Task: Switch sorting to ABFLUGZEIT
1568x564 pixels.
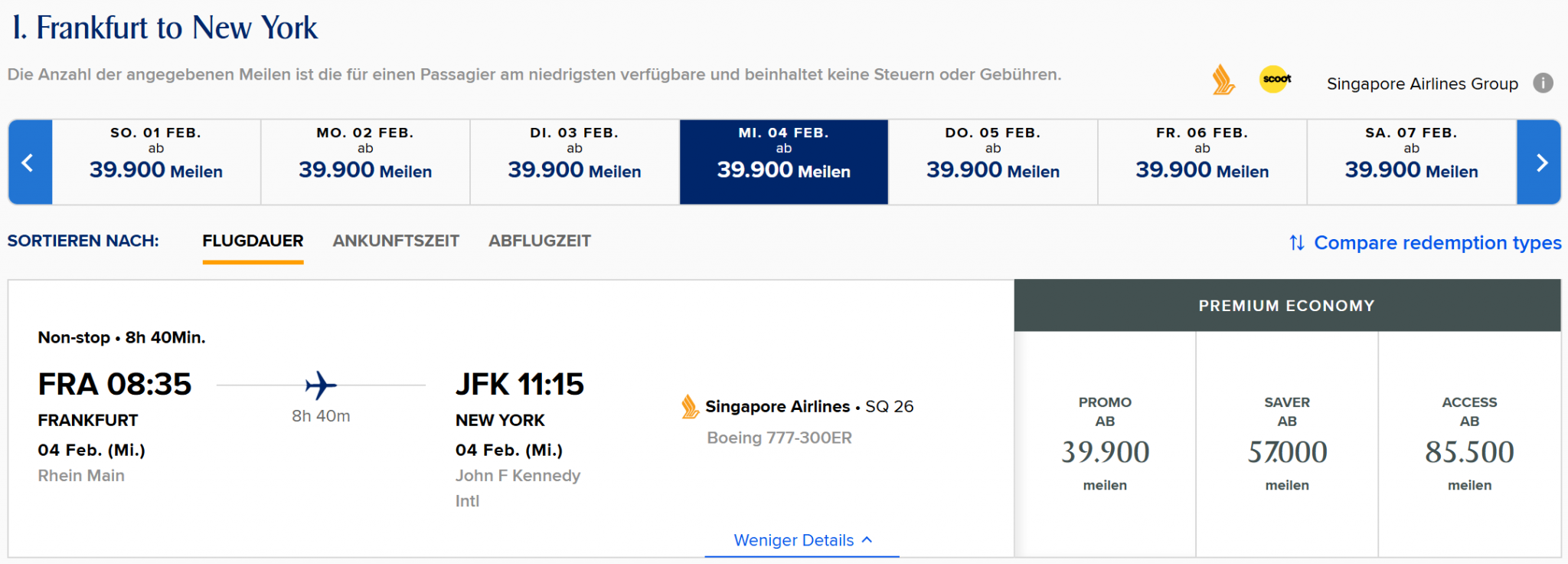Action: (540, 241)
